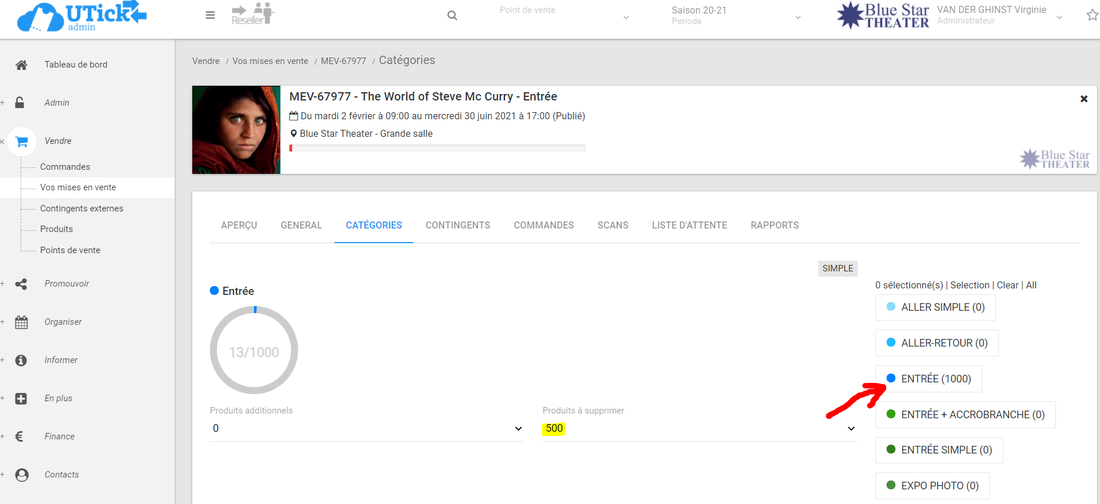Toggle the ALLER SIMPLE (0) category
The image size is (1100, 504).
pos(935,308)
